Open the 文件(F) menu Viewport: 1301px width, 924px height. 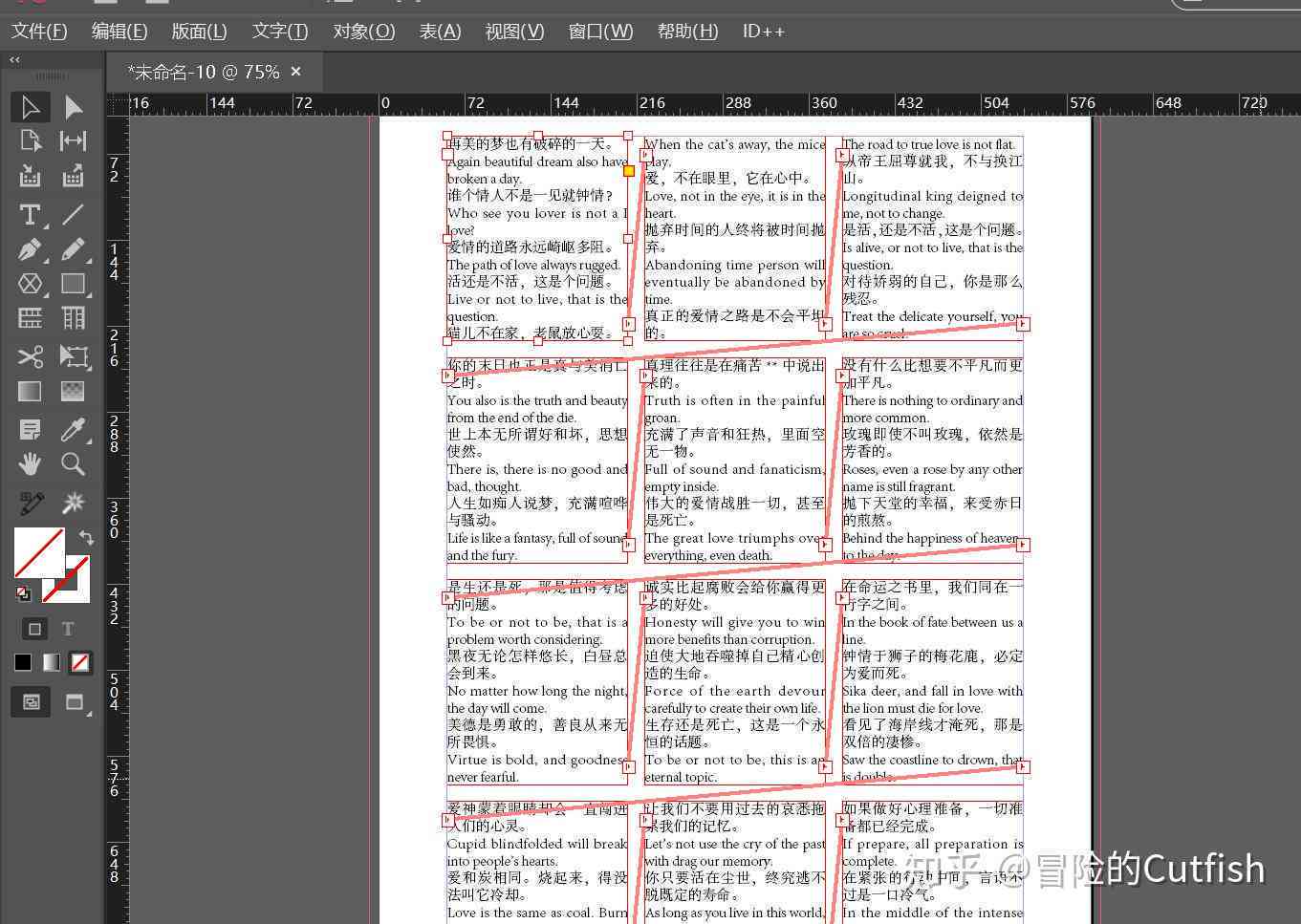[x=39, y=32]
